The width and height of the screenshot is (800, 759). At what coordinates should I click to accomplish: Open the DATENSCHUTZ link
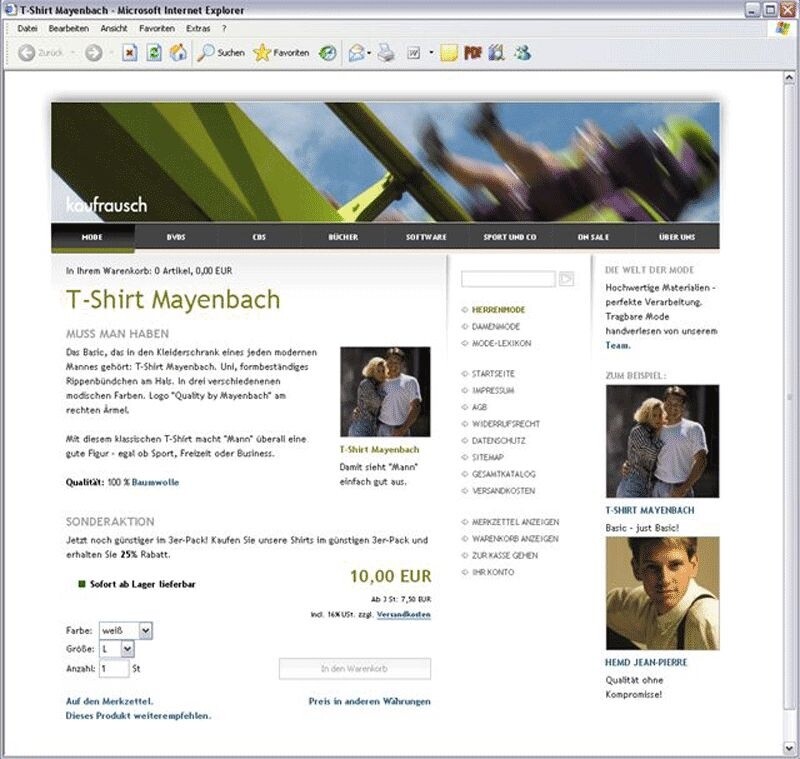[498, 441]
